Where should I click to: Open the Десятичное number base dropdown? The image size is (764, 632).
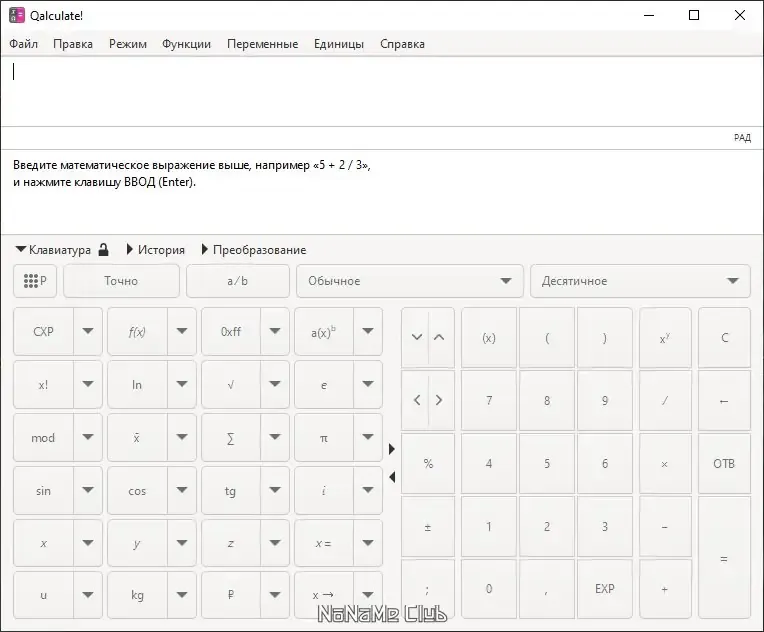pyautogui.click(x=640, y=281)
